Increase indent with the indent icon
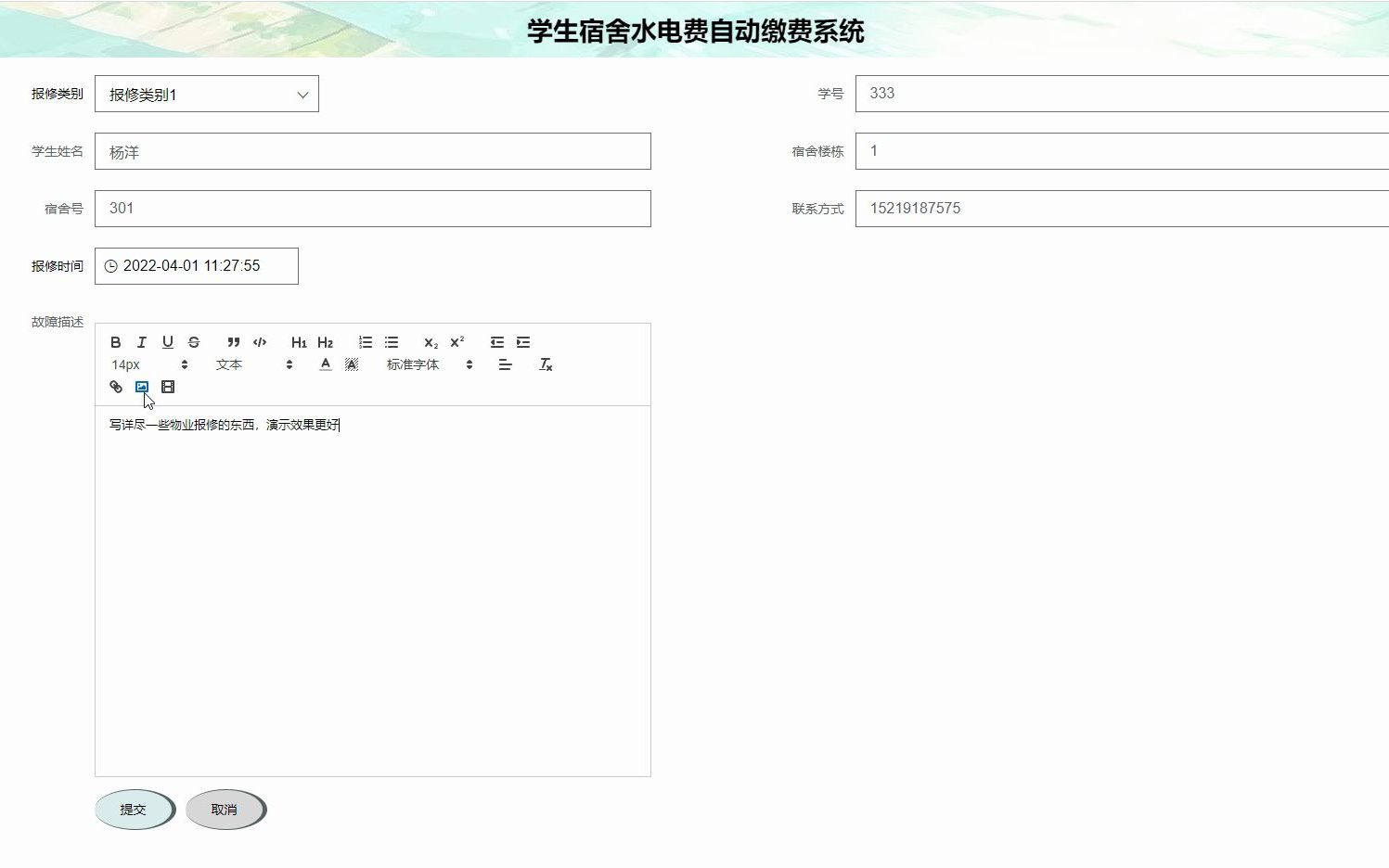Screen dimensions: 1389x868 pyautogui.click(x=523, y=342)
